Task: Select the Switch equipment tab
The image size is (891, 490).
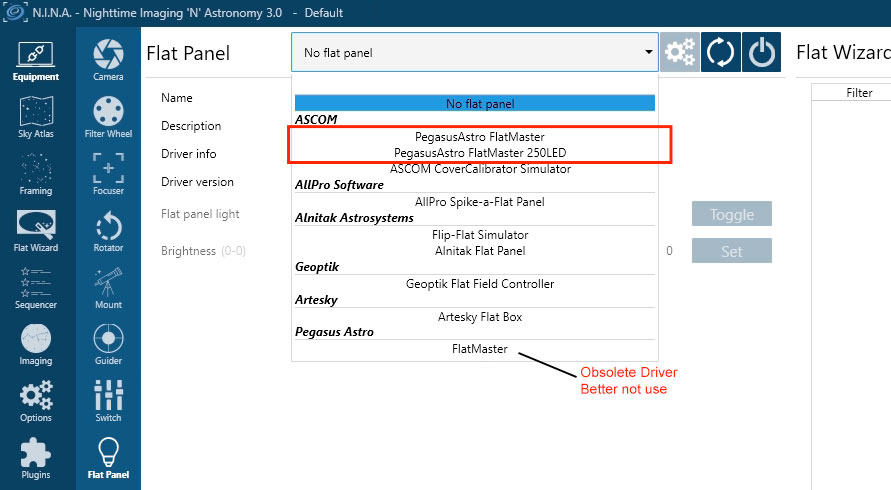Action: pyautogui.click(x=108, y=401)
